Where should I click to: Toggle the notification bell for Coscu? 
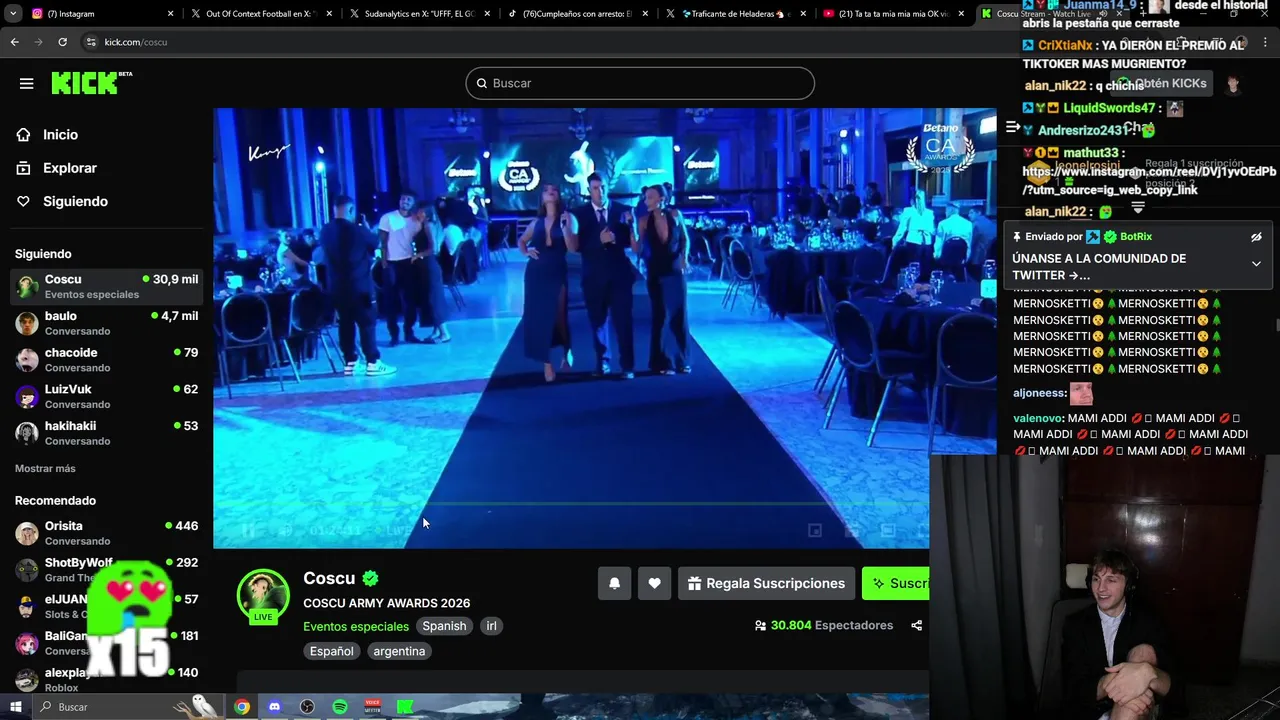(615, 583)
